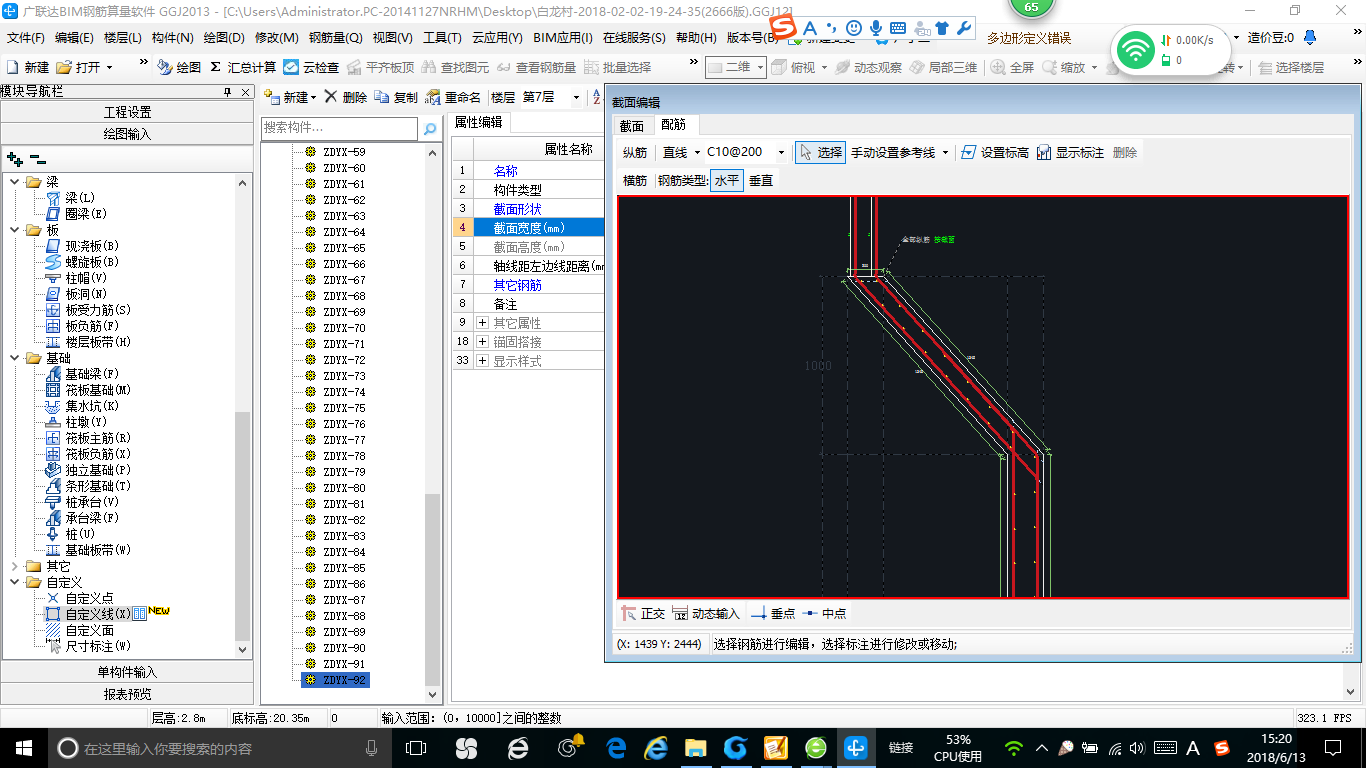Click Sogou microphone voice input icon
1366x768 pixels.
[x=876, y=28]
